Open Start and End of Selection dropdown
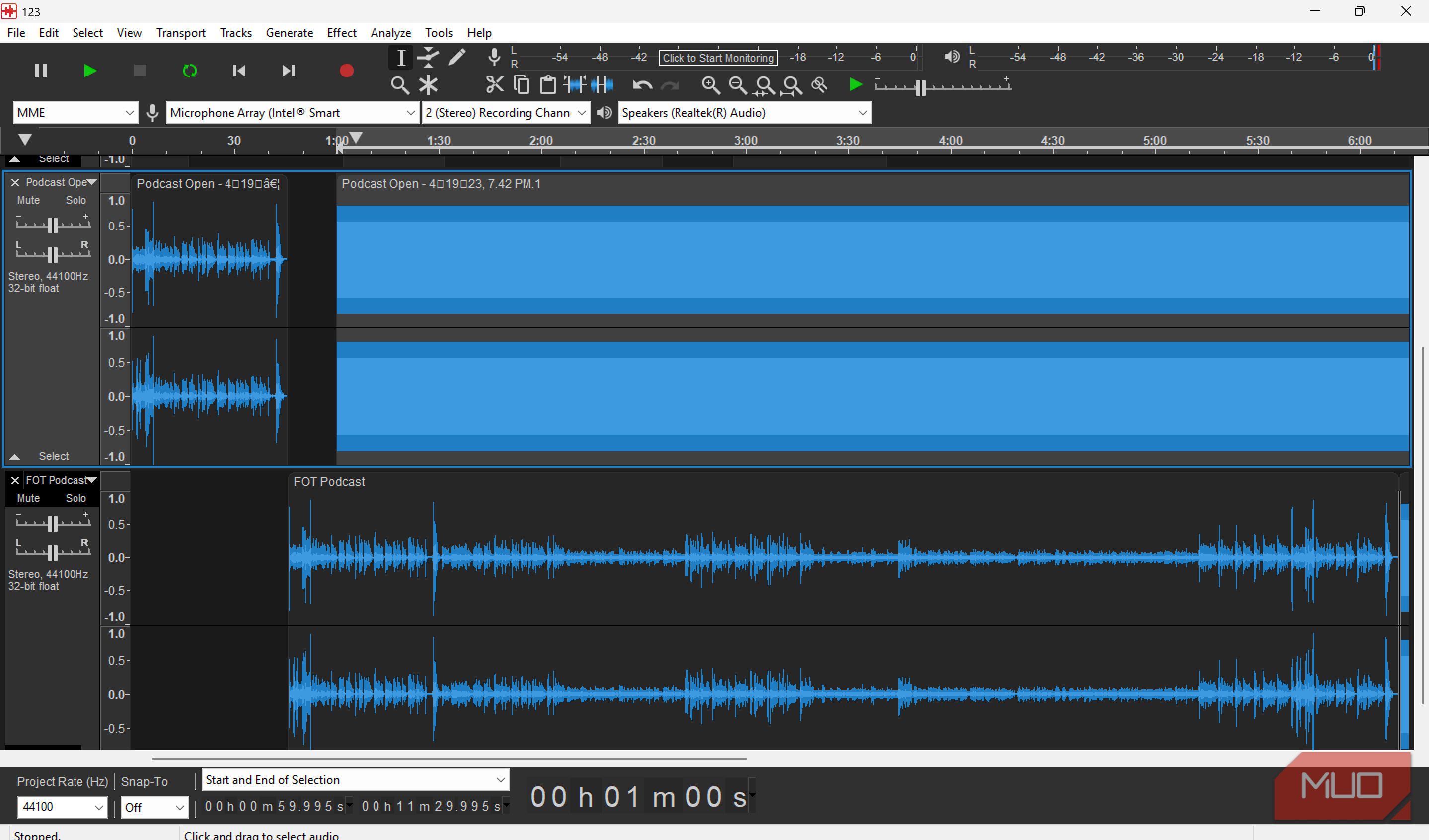This screenshot has height=840, width=1429. 356,780
